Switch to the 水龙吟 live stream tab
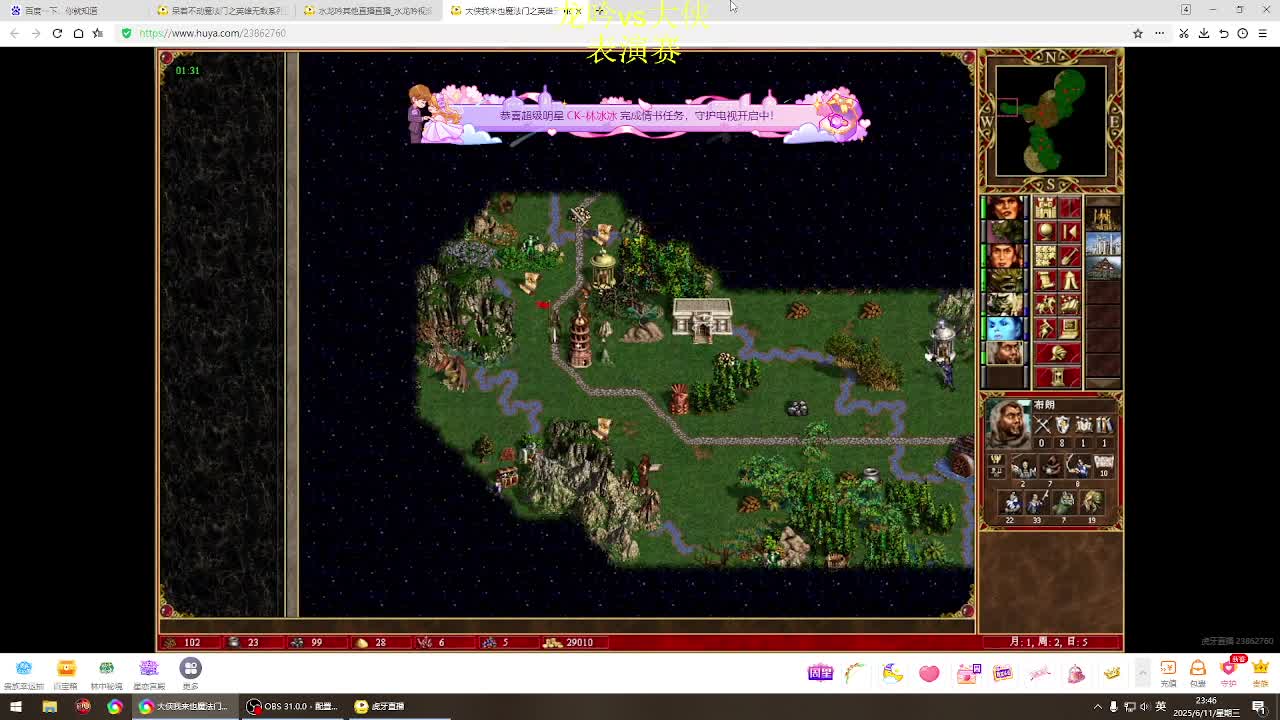Image resolution: width=1280 pixels, height=720 pixels. [370, 10]
